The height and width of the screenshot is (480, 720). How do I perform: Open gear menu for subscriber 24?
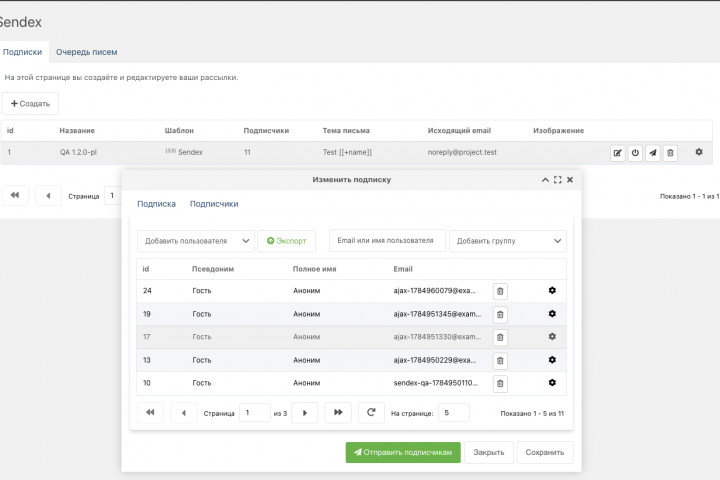(552, 290)
